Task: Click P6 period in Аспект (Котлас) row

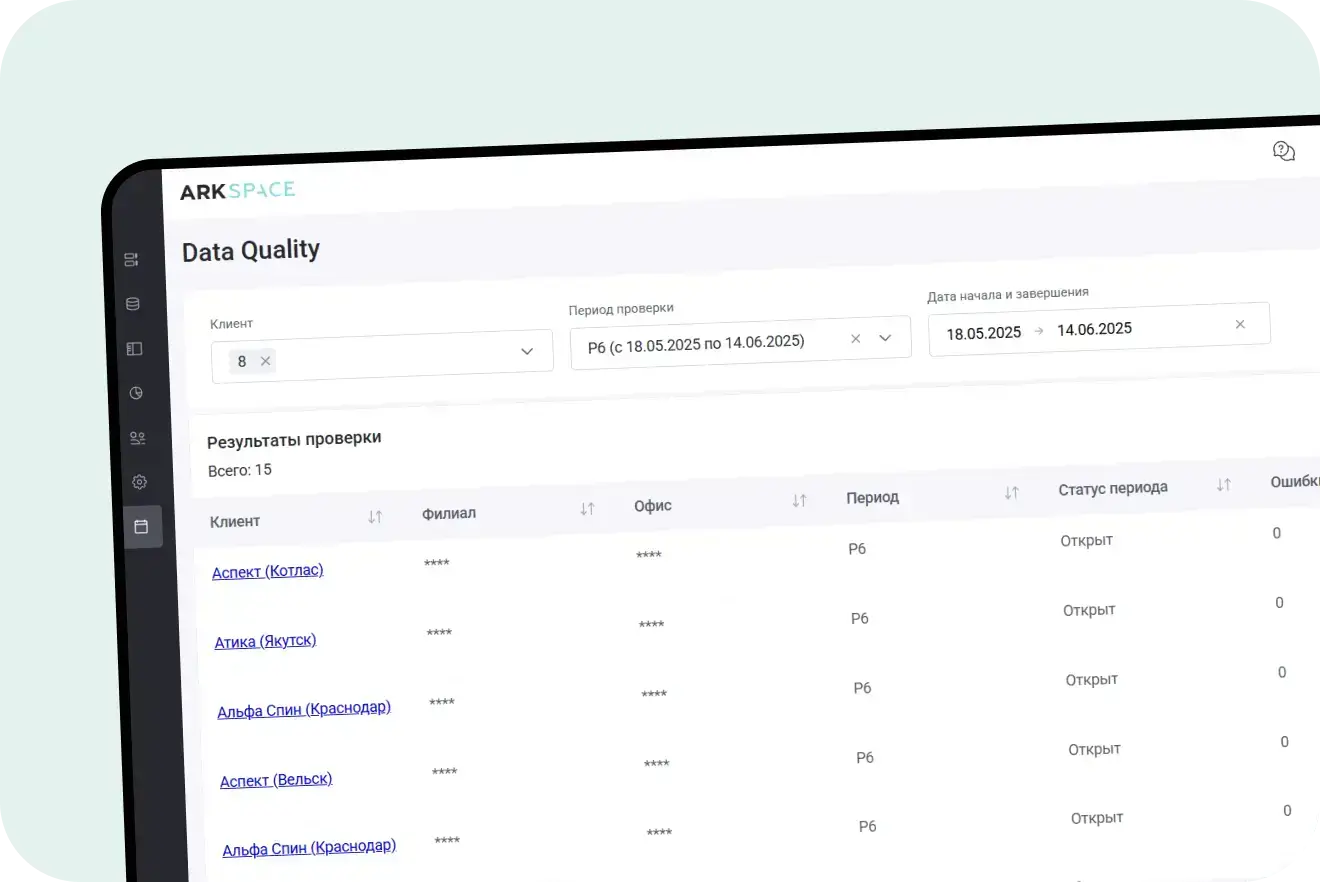Action: pyautogui.click(x=857, y=549)
